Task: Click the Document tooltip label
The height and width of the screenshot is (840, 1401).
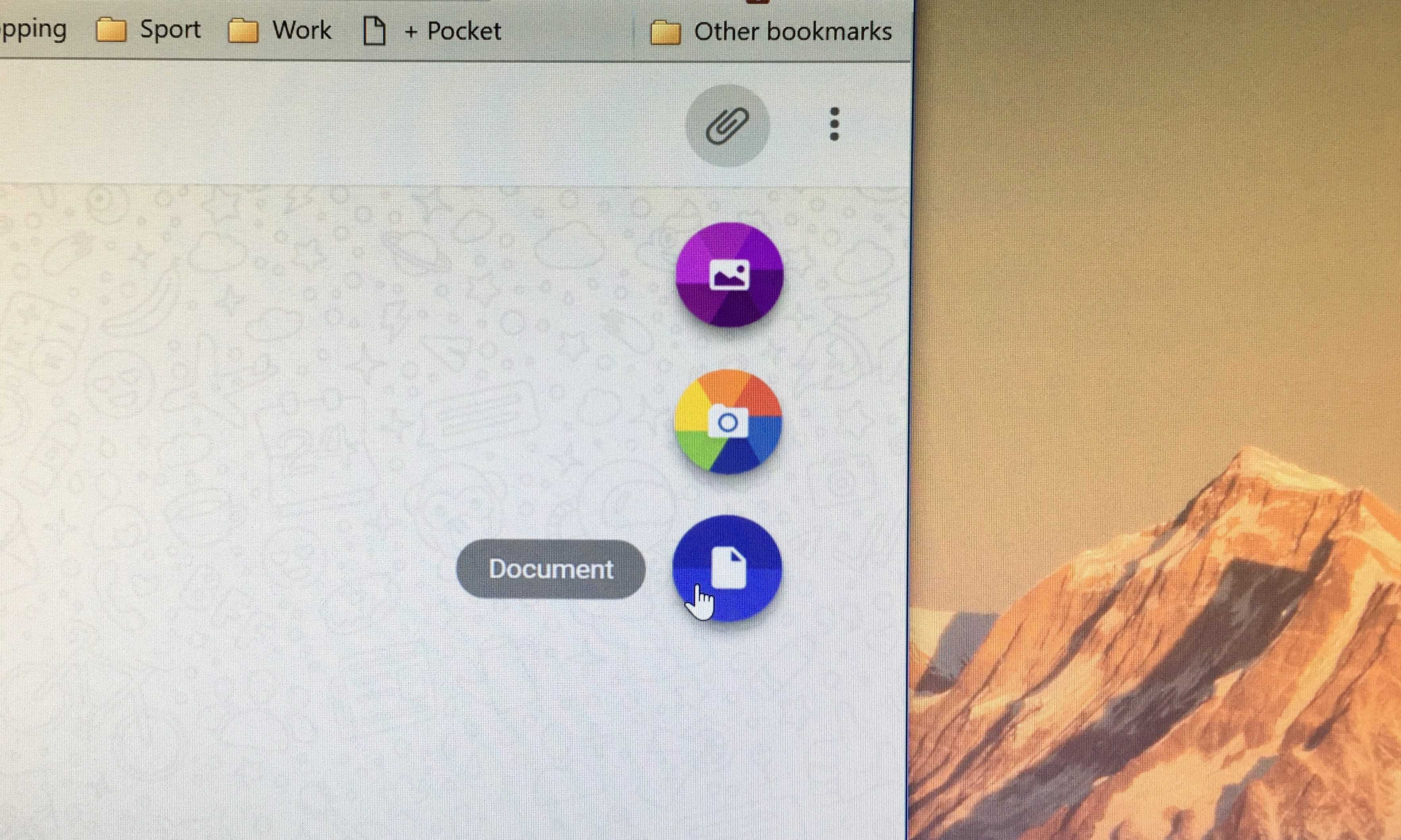Action: click(550, 569)
